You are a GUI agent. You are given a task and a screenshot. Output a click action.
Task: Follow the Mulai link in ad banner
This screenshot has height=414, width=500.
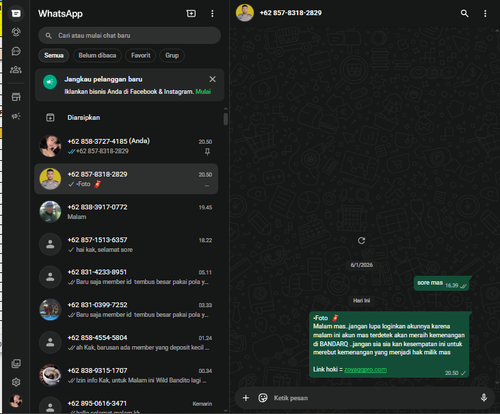click(x=203, y=91)
